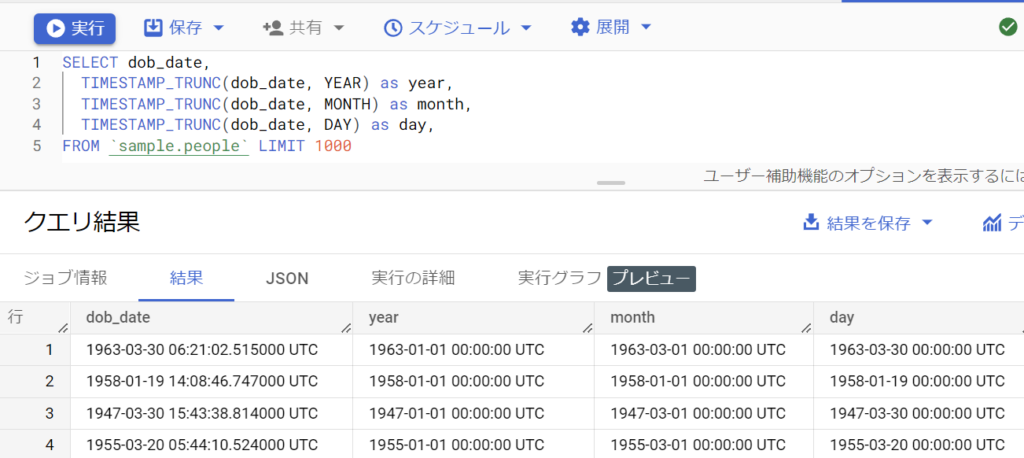
Task: Click line number 5 in editor gutter
Action: point(36,146)
